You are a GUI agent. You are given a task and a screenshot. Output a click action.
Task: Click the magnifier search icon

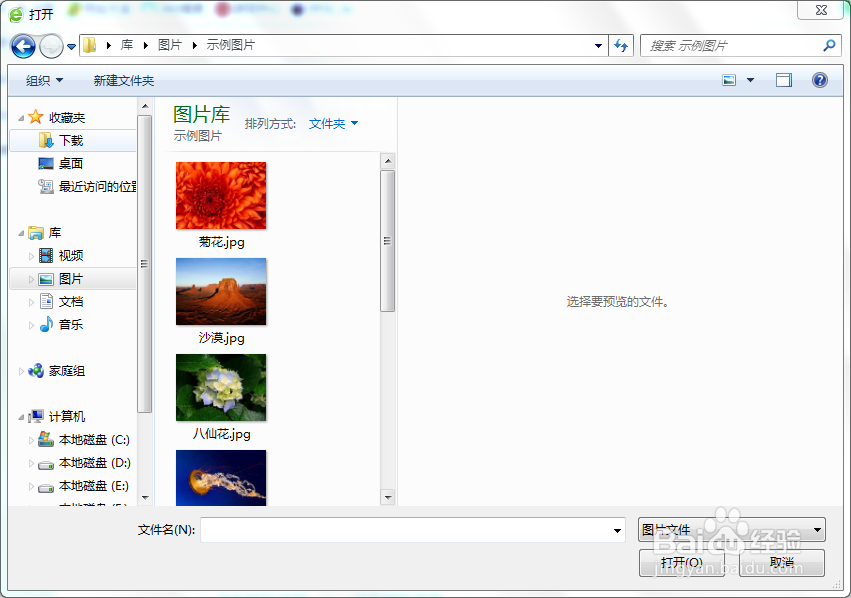point(829,46)
